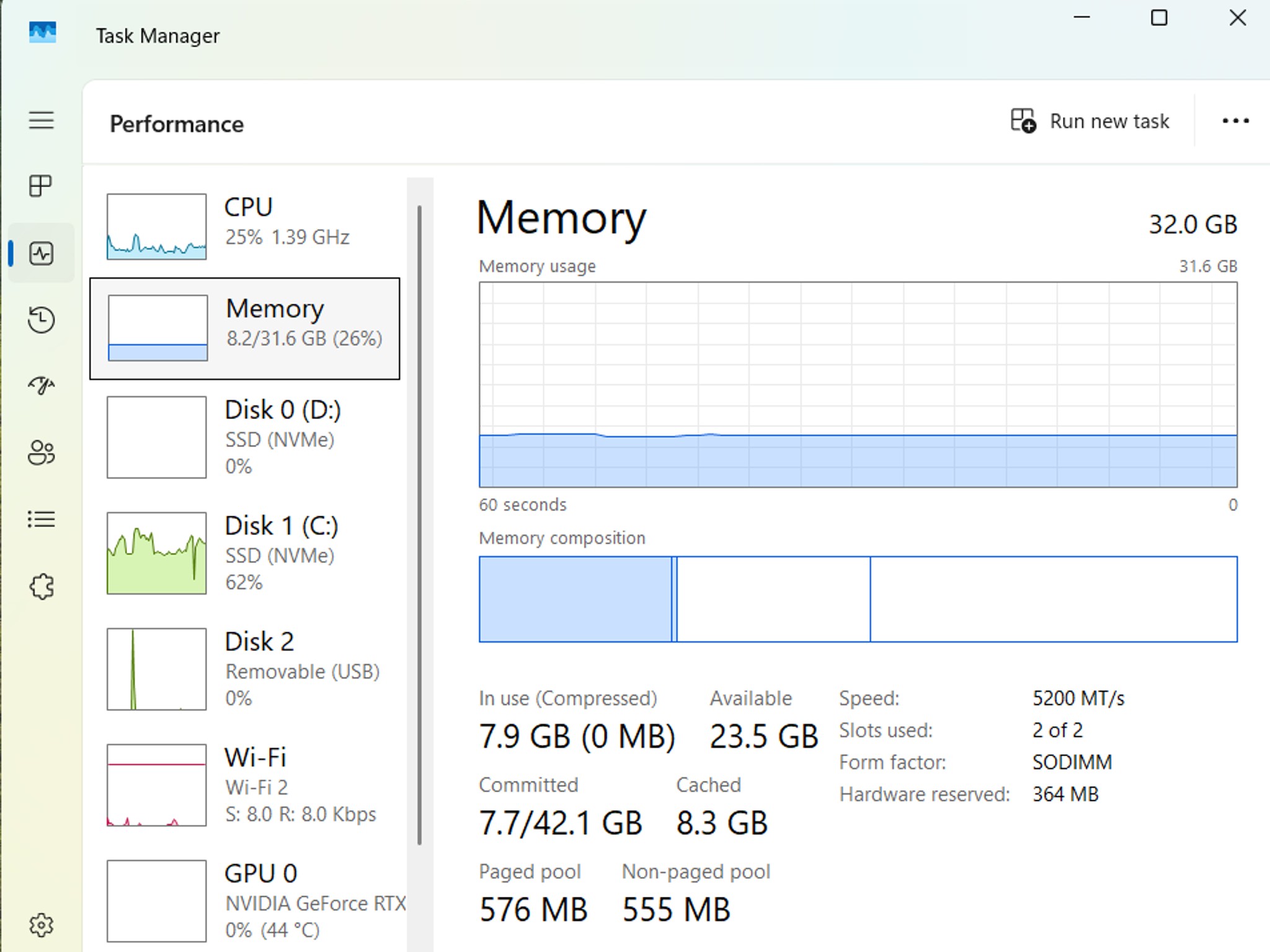The height and width of the screenshot is (952, 1270).
Task: Click the Non-paged pool value 555 MB
Action: pos(676,910)
